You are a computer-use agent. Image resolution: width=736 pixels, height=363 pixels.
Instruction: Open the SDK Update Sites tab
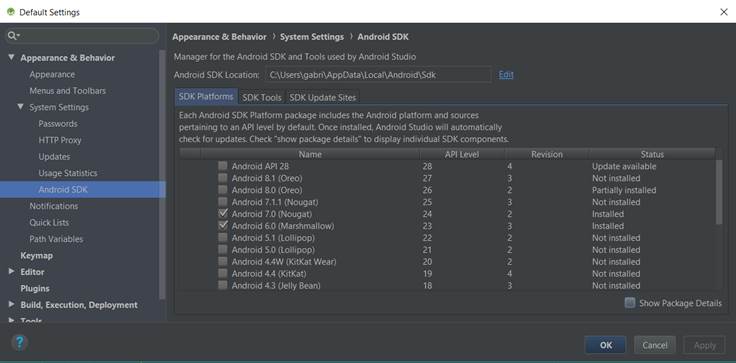click(323, 97)
